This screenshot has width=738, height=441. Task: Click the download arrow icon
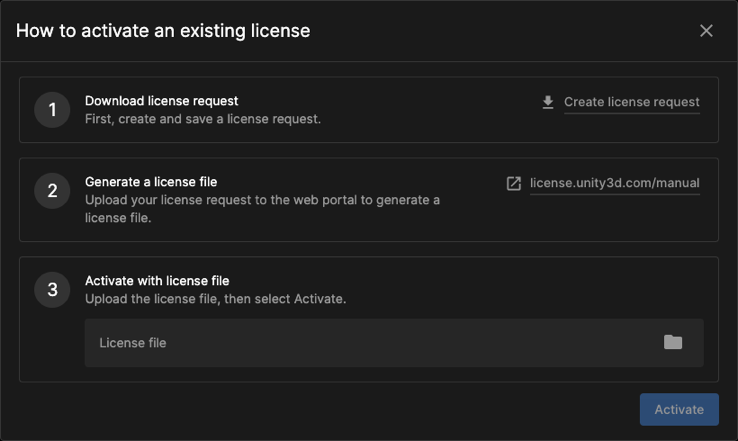coord(548,102)
